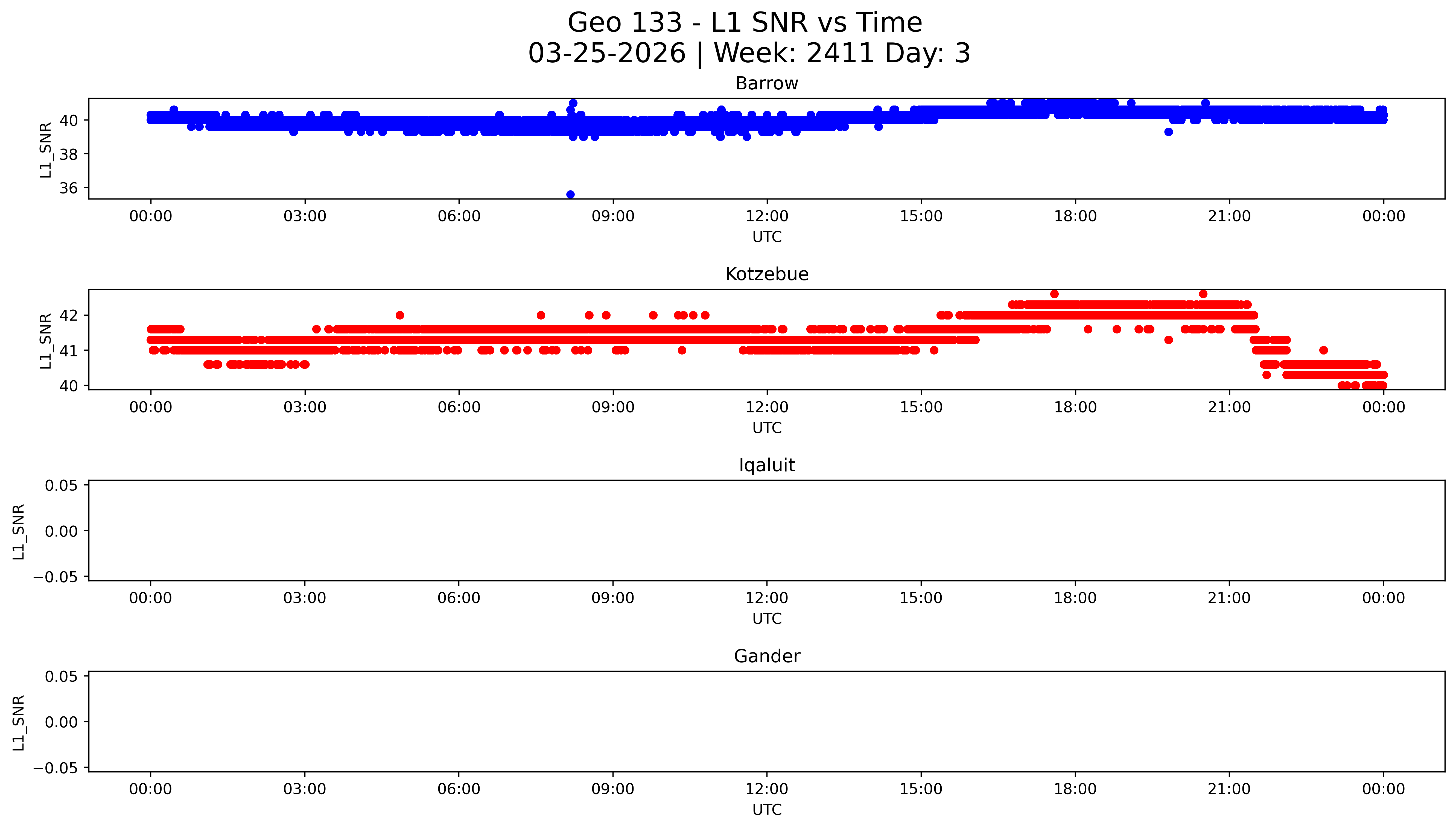Click the Gander subplot title
This screenshot has width=1456, height=829.
(766, 657)
